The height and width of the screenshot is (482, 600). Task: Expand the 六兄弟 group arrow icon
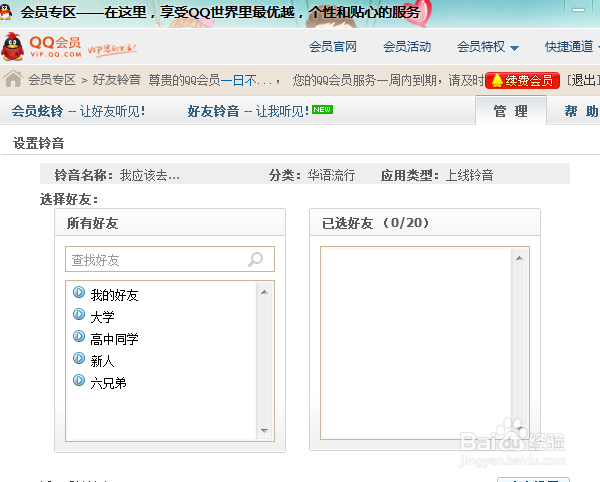coord(79,380)
